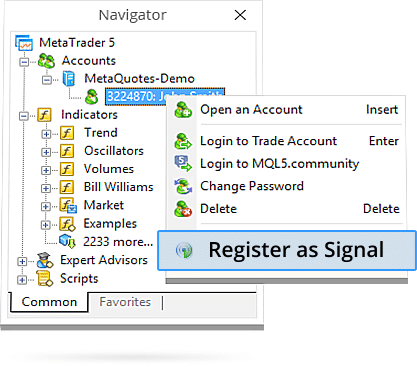Click the Accounts group icon

[46, 61]
